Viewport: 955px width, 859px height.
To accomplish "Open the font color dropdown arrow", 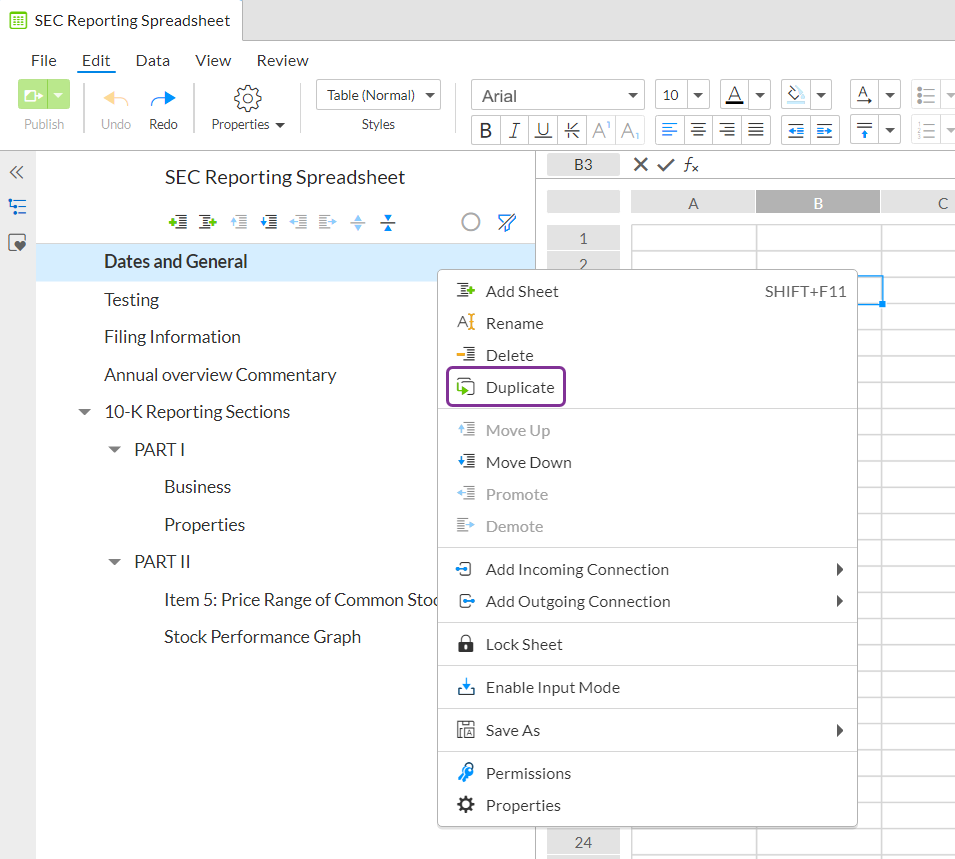I will click(x=759, y=96).
